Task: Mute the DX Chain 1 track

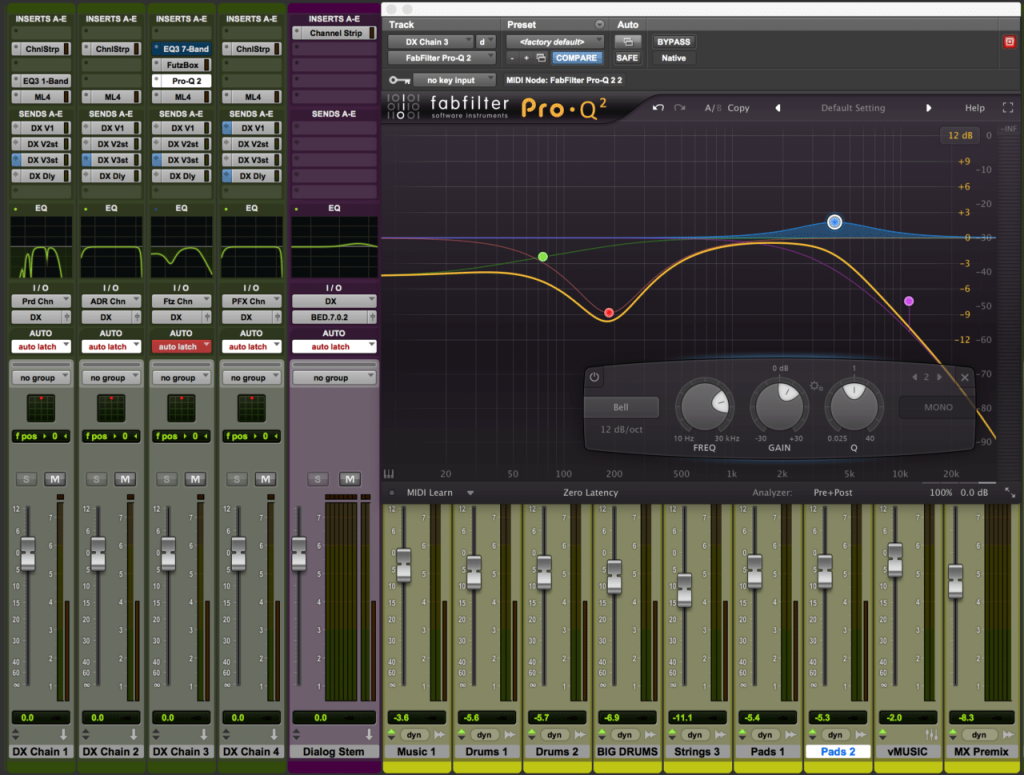Action: point(55,479)
